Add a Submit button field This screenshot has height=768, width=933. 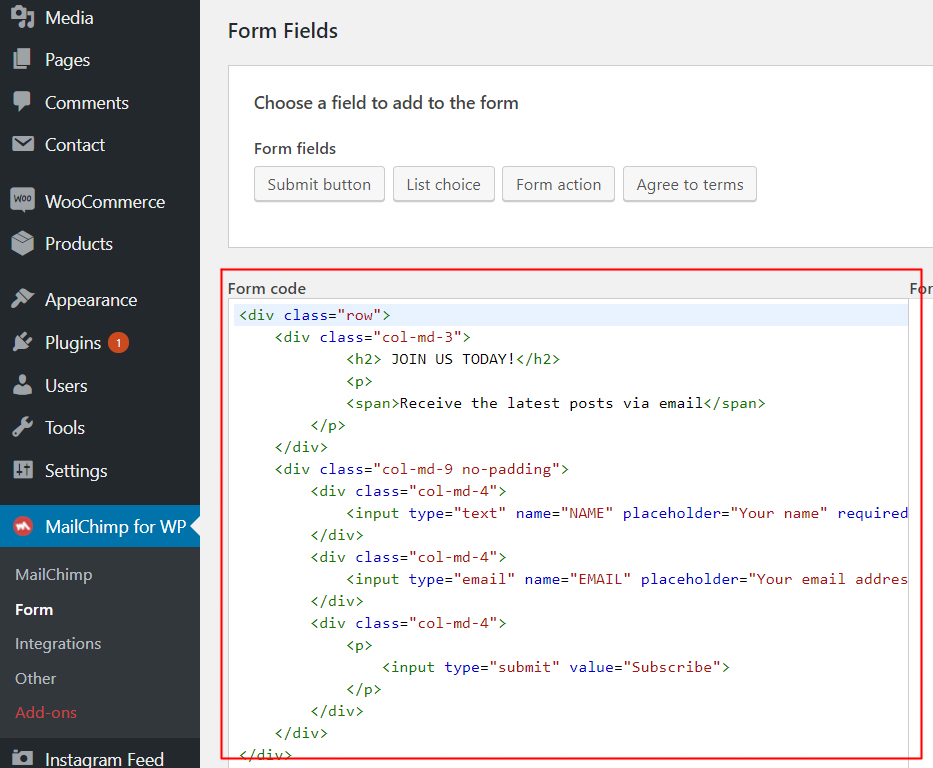(x=319, y=184)
